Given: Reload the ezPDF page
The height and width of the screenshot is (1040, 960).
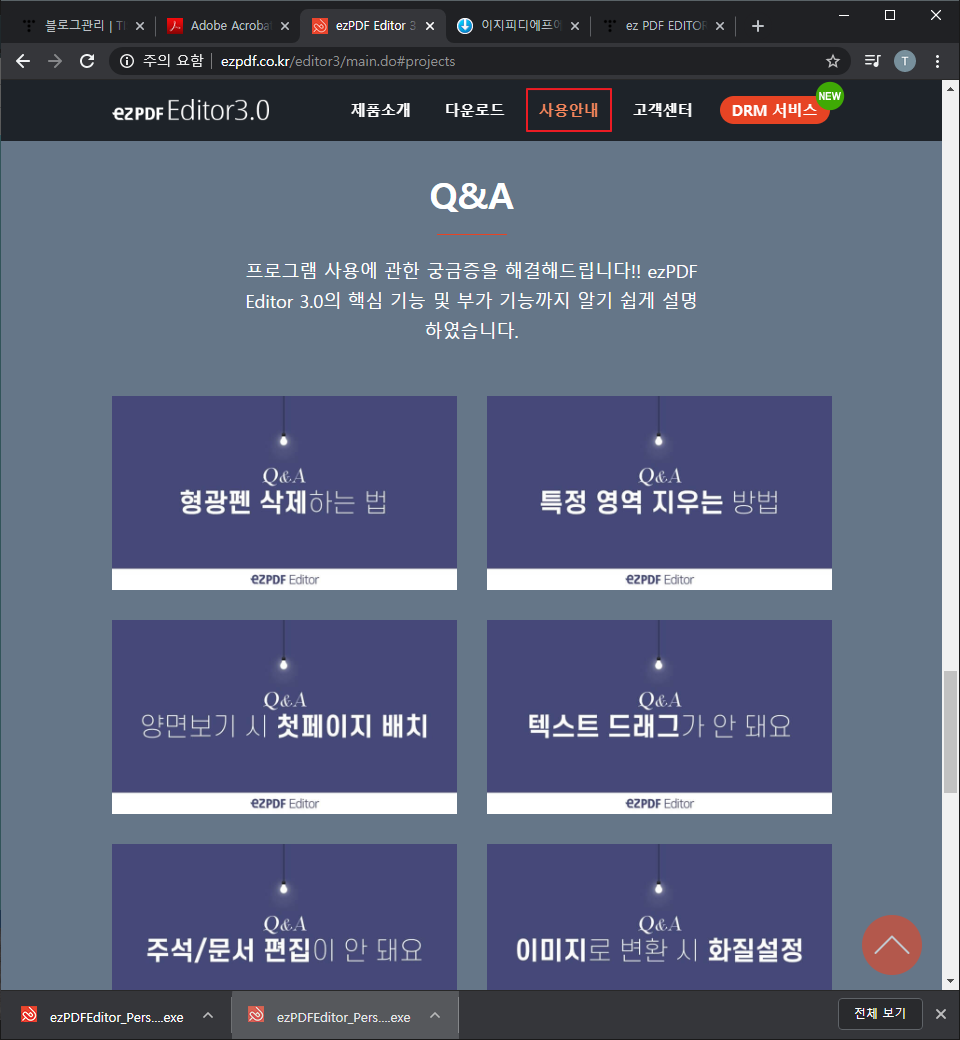Looking at the screenshot, I should point(87,61).
